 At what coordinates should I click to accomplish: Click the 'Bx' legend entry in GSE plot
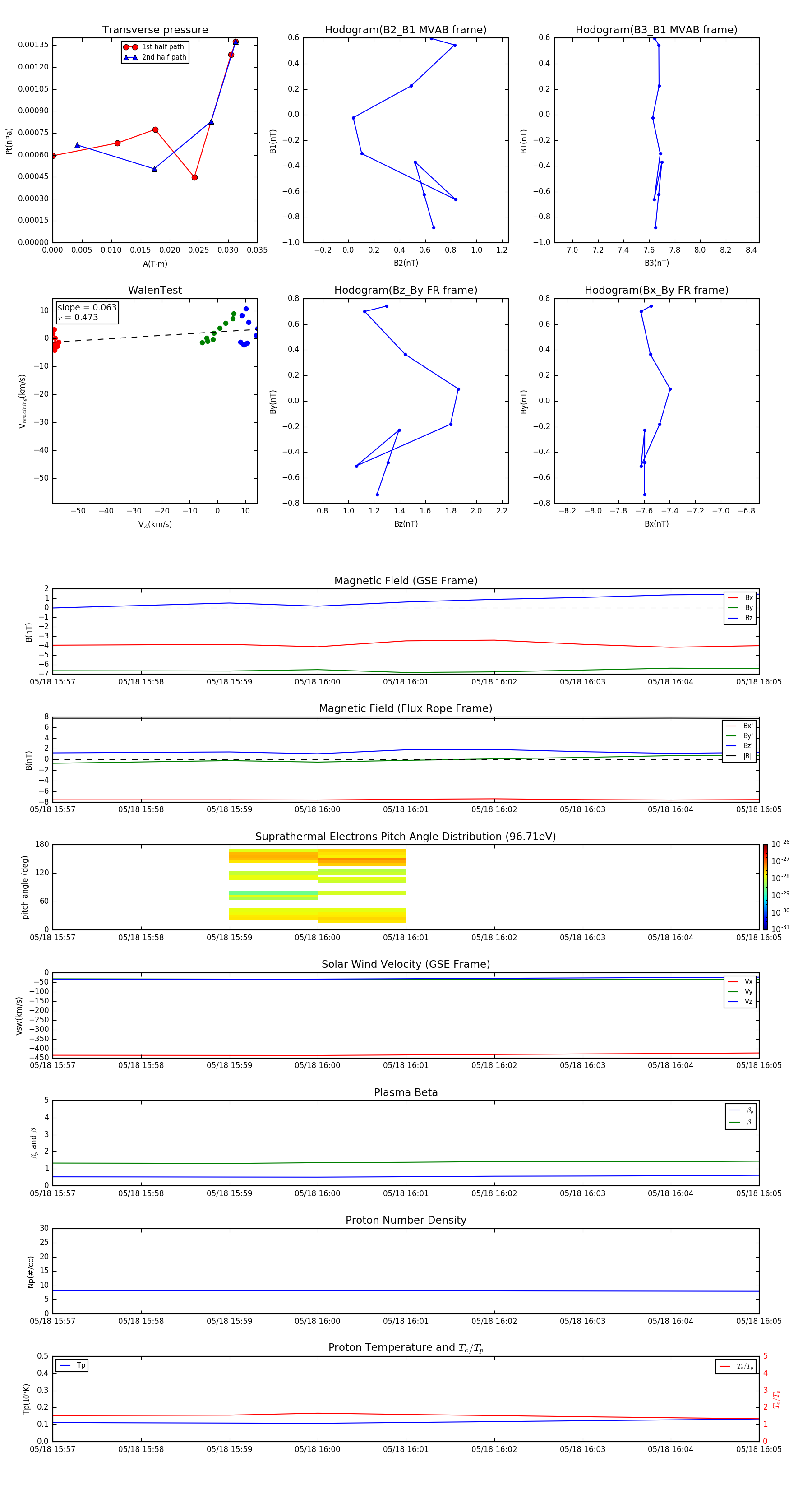coord(740,598)
